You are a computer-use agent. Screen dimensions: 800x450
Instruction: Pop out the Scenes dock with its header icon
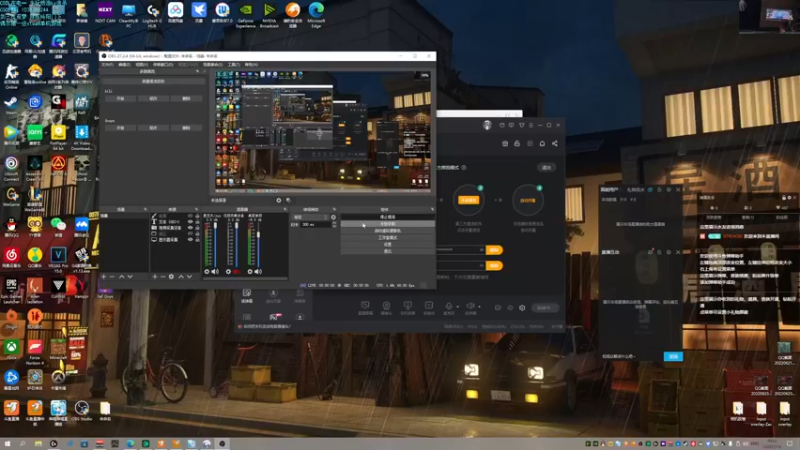click(145, 209)
